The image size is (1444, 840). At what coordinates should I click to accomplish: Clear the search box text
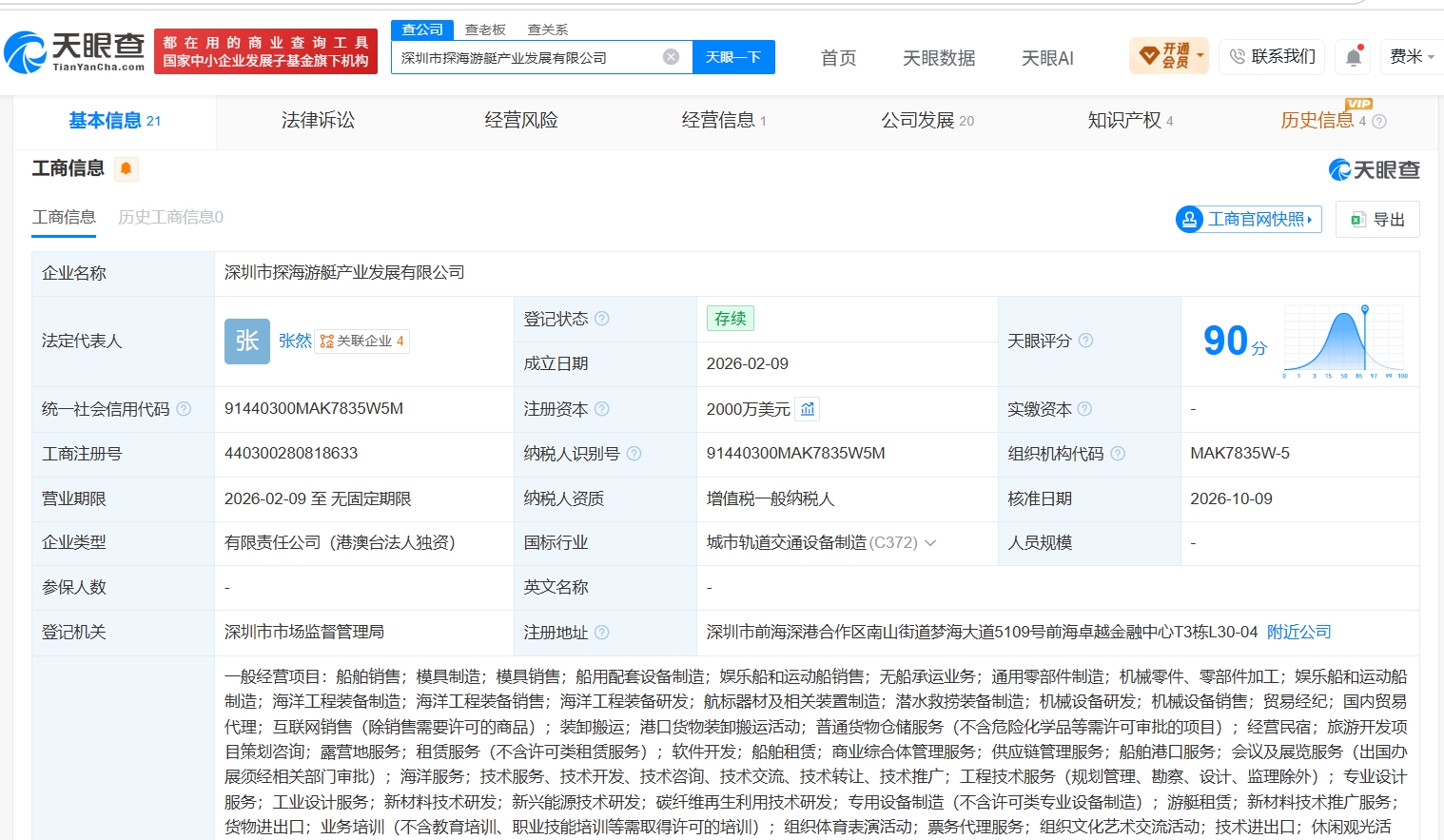click(x=671, y=57)
